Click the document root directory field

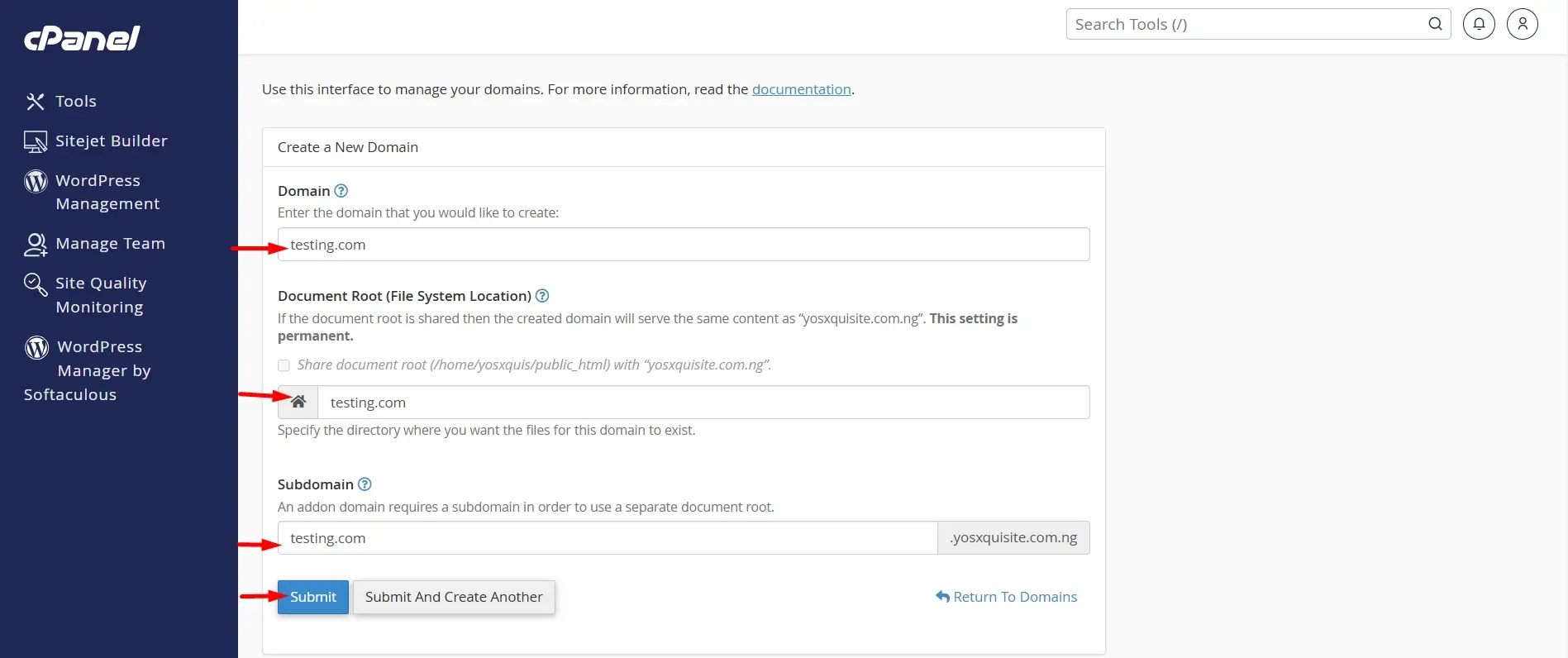(703, 403)
